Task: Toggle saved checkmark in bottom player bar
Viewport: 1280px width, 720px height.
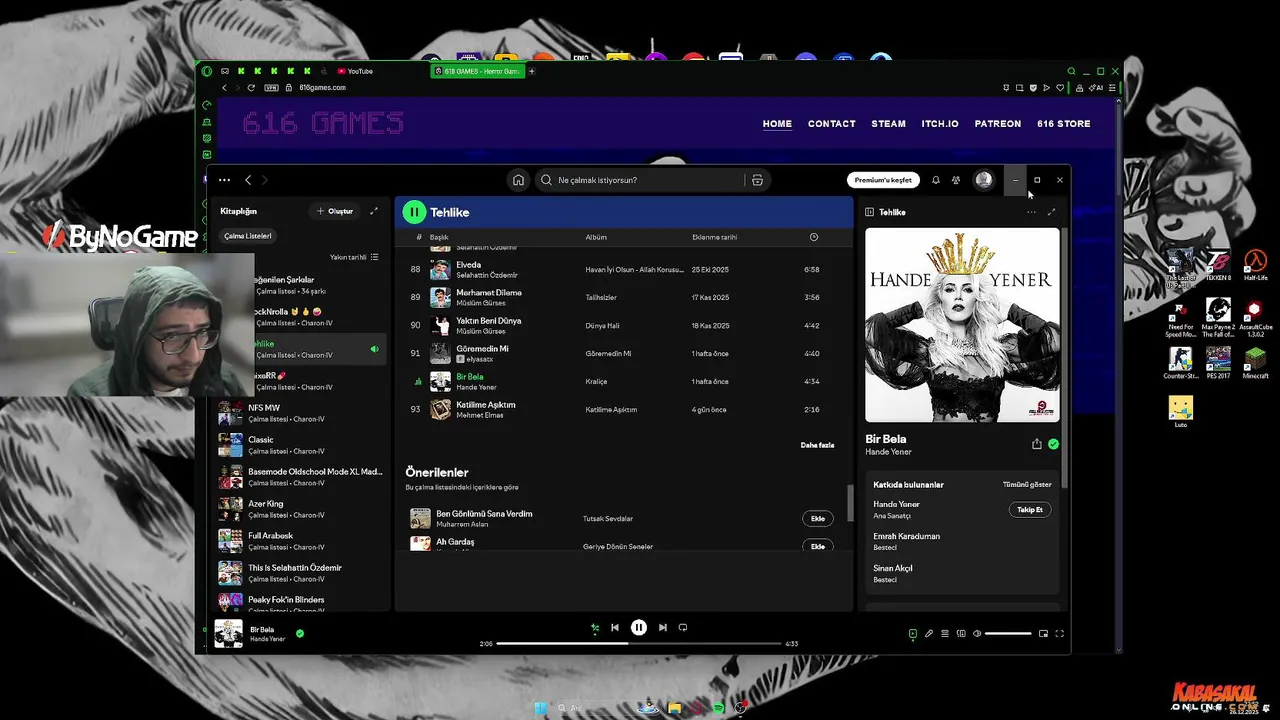Action: click(x=300, y=633)
